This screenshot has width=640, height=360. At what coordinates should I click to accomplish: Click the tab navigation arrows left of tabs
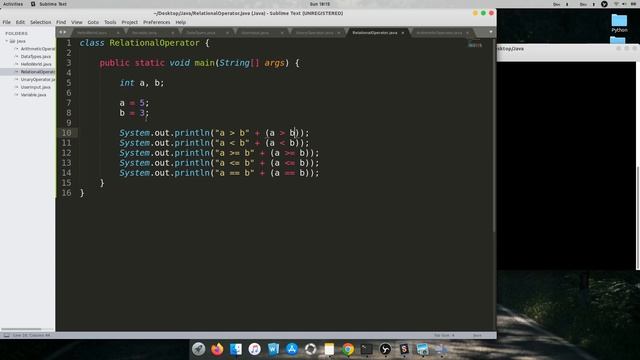(62, 32)
